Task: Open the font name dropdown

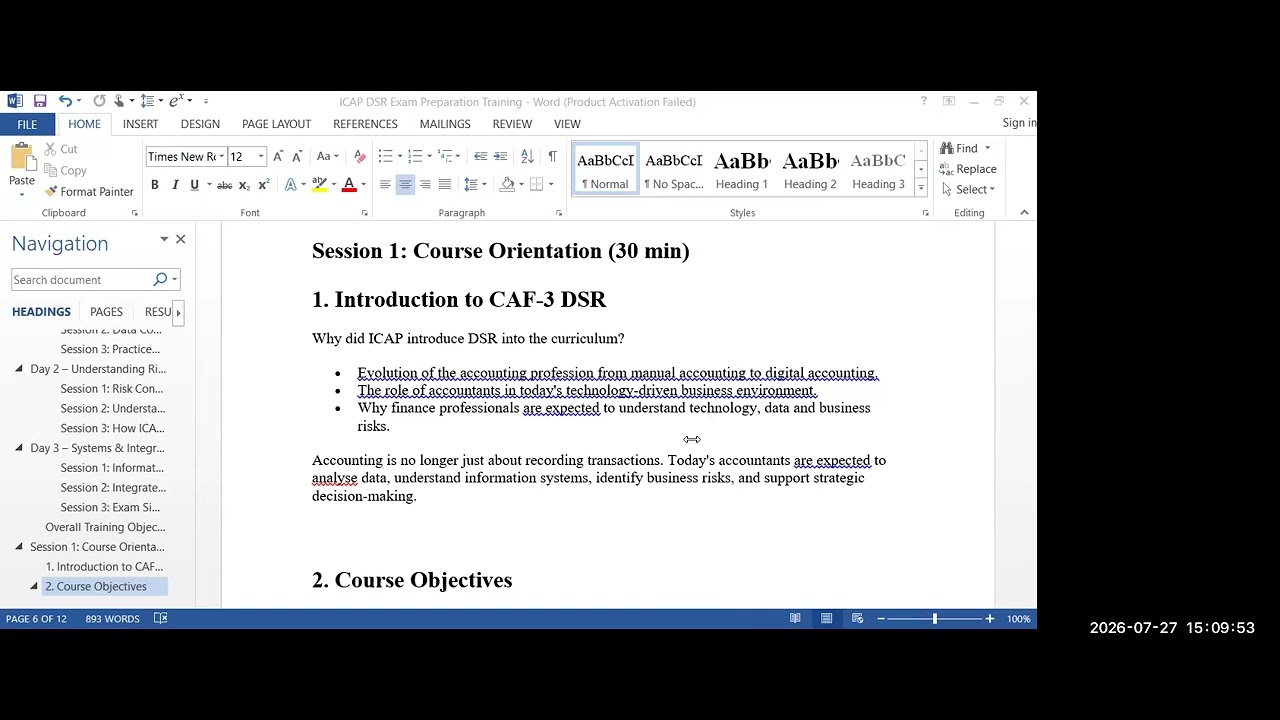Action: point(221,157)
